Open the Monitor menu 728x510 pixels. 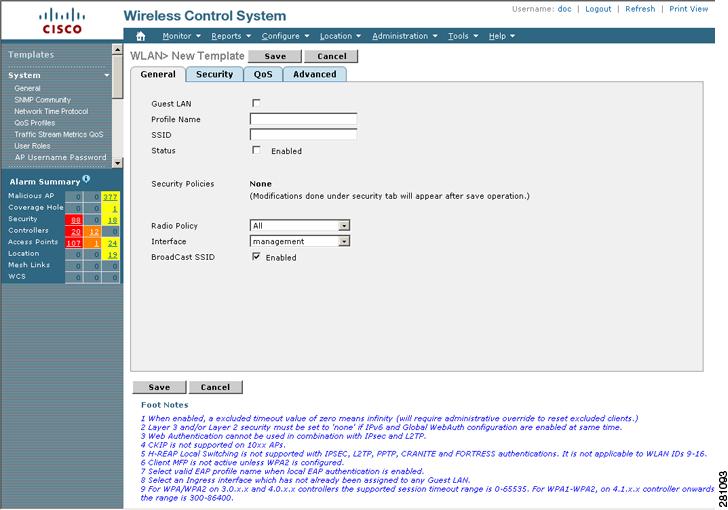(181, 36)
